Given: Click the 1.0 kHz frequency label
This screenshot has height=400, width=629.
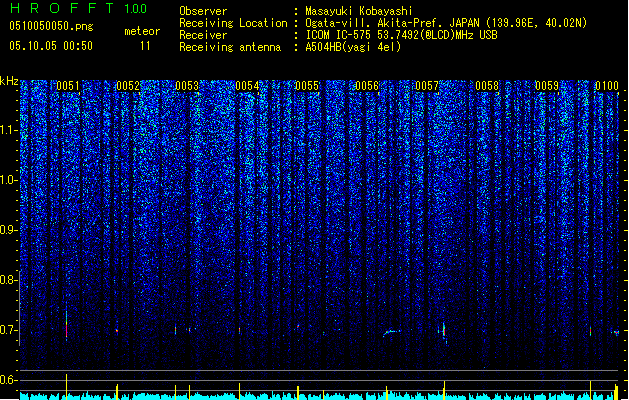Looking at the screenshot, I should [x=8, y=180].
